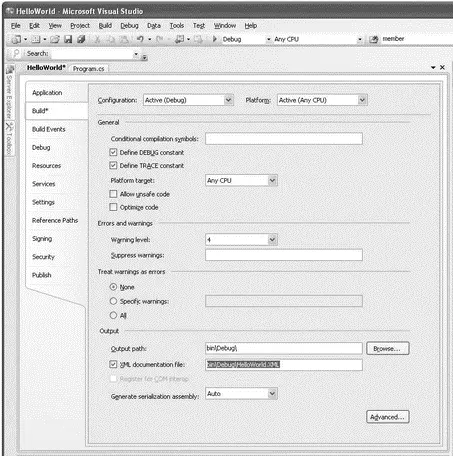Click the Conditional compilation symbols field
This screenshot has width=453, height=456.
(284, 139)
